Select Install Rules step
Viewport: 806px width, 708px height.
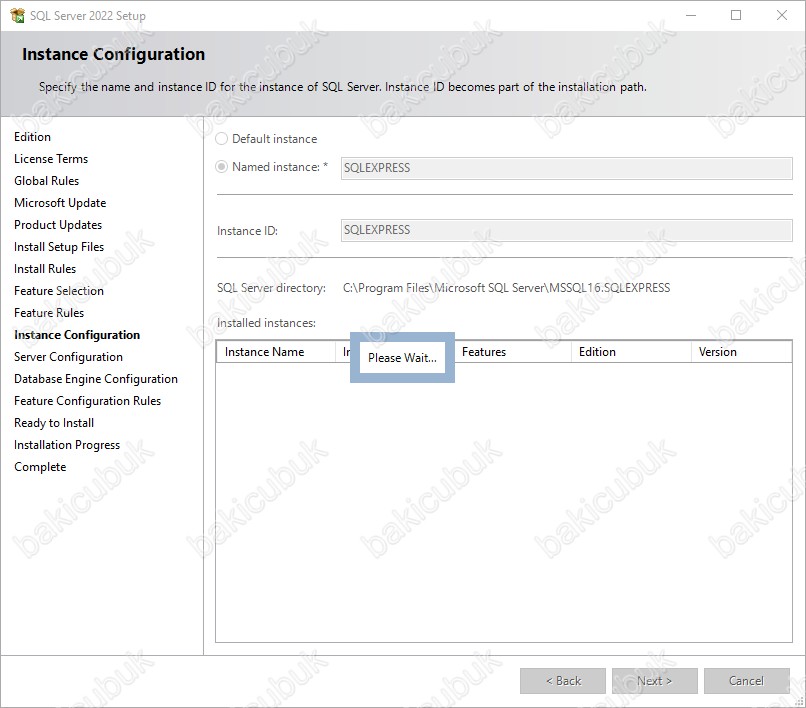45,269
